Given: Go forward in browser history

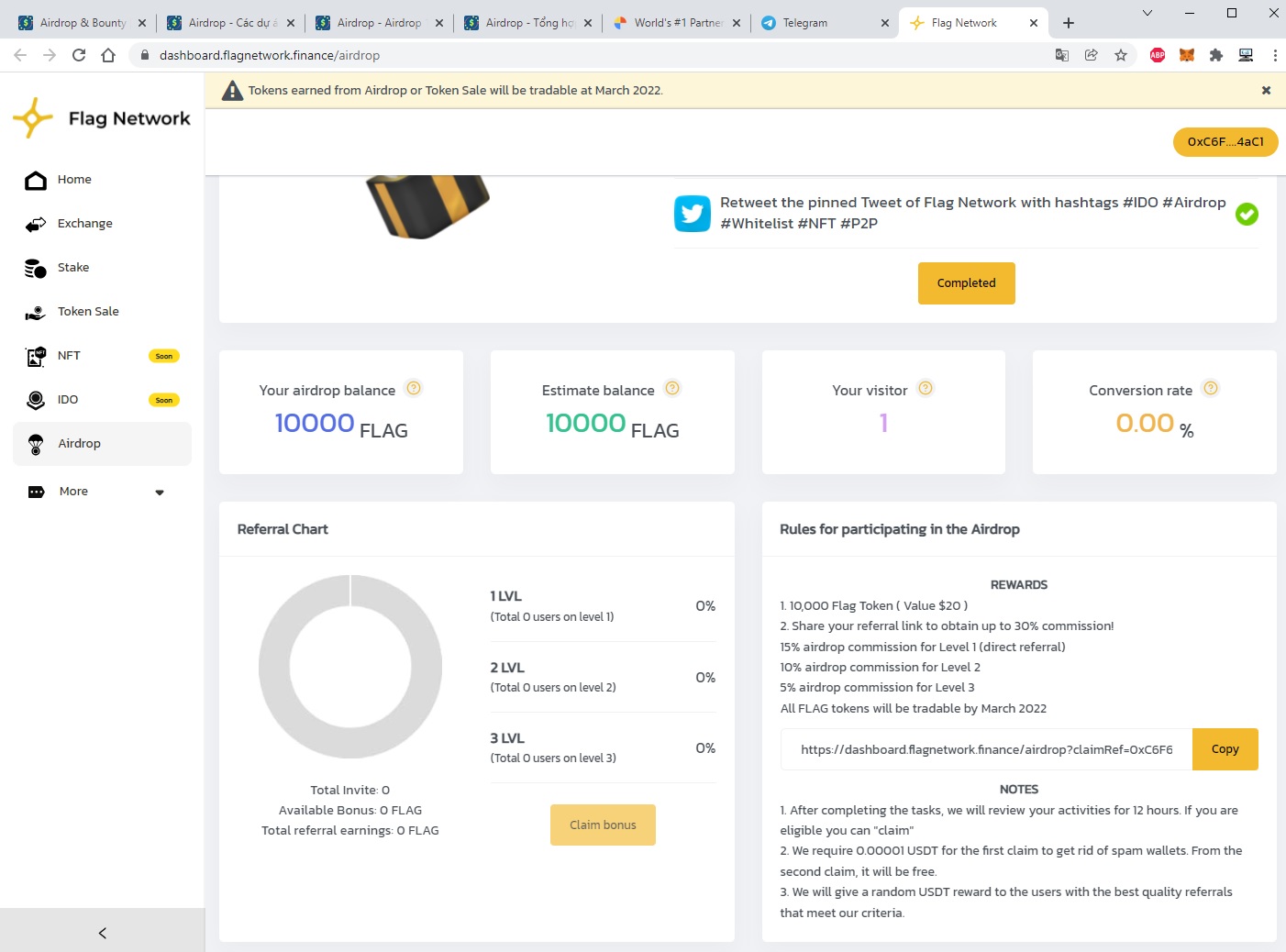Looking at the screenshot, I should coord(50,55).
